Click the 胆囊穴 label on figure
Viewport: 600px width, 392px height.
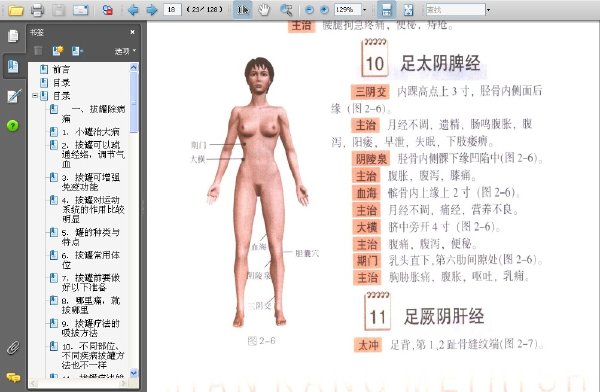307,253
